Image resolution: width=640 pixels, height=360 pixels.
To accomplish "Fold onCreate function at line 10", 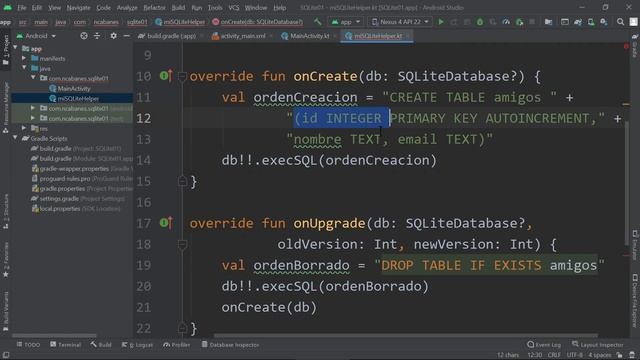I will 182,76.
